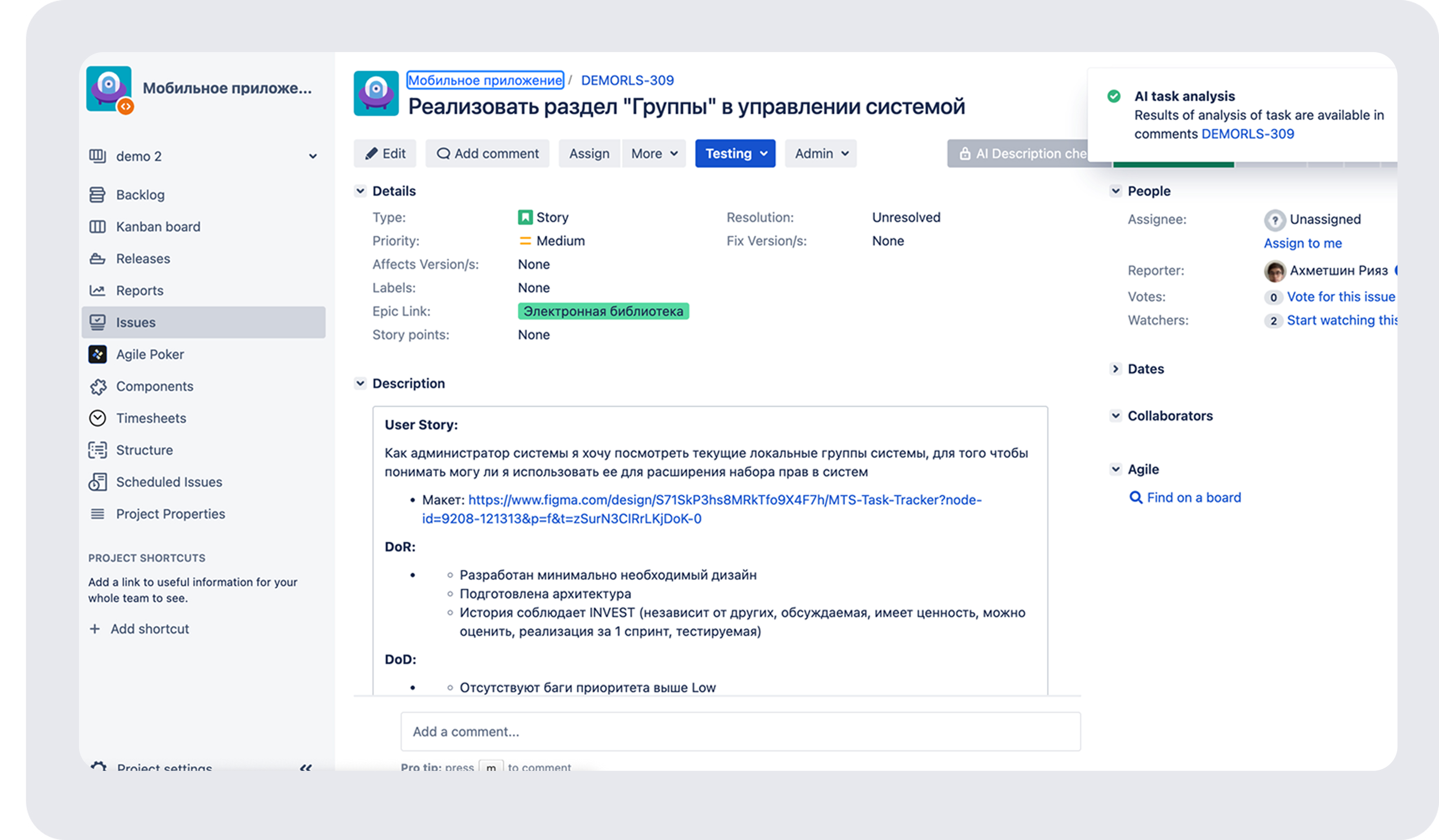The height and width of the screenshot is (840, 1439).
Task: Click the issue title Реализовать раздел "Группы"
Action: coord(687,107)
